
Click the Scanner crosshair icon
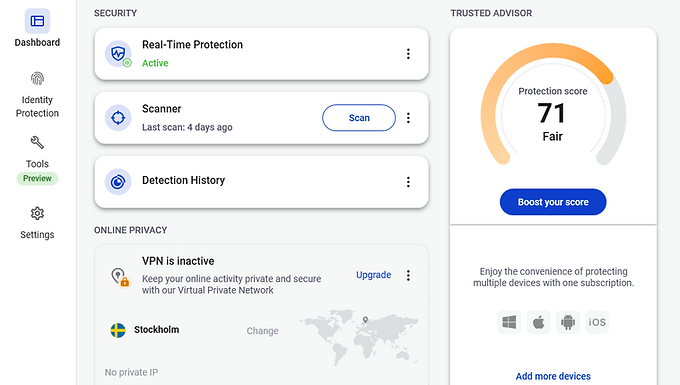click(118, 117)
